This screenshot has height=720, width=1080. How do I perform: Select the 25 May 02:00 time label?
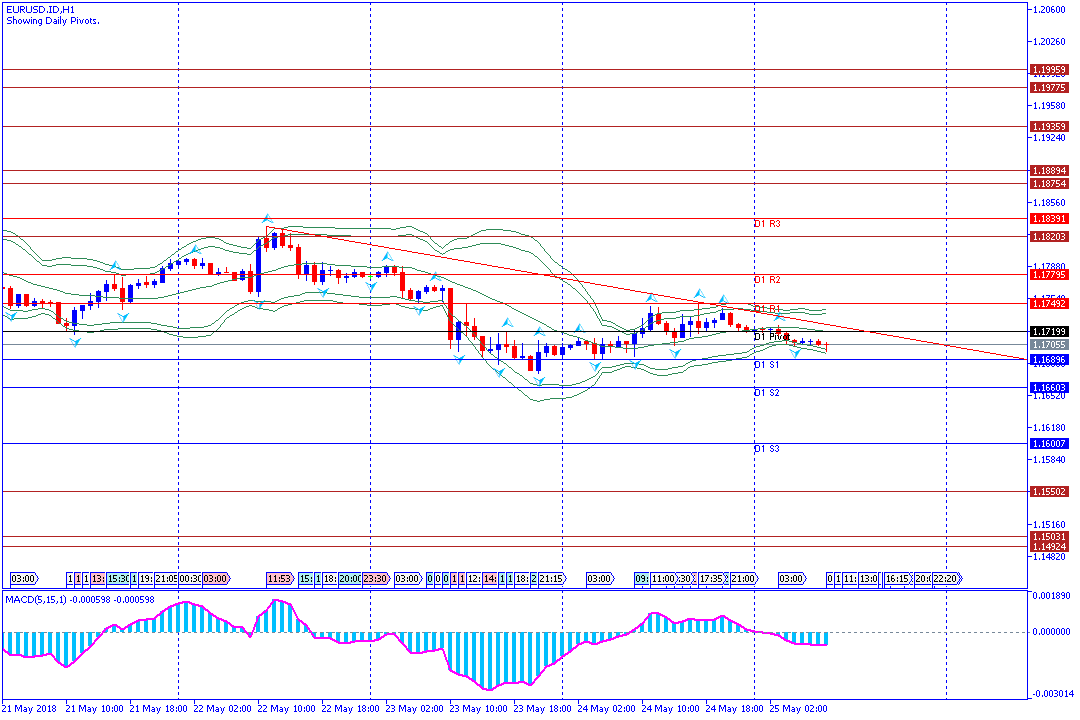[798, 708]
